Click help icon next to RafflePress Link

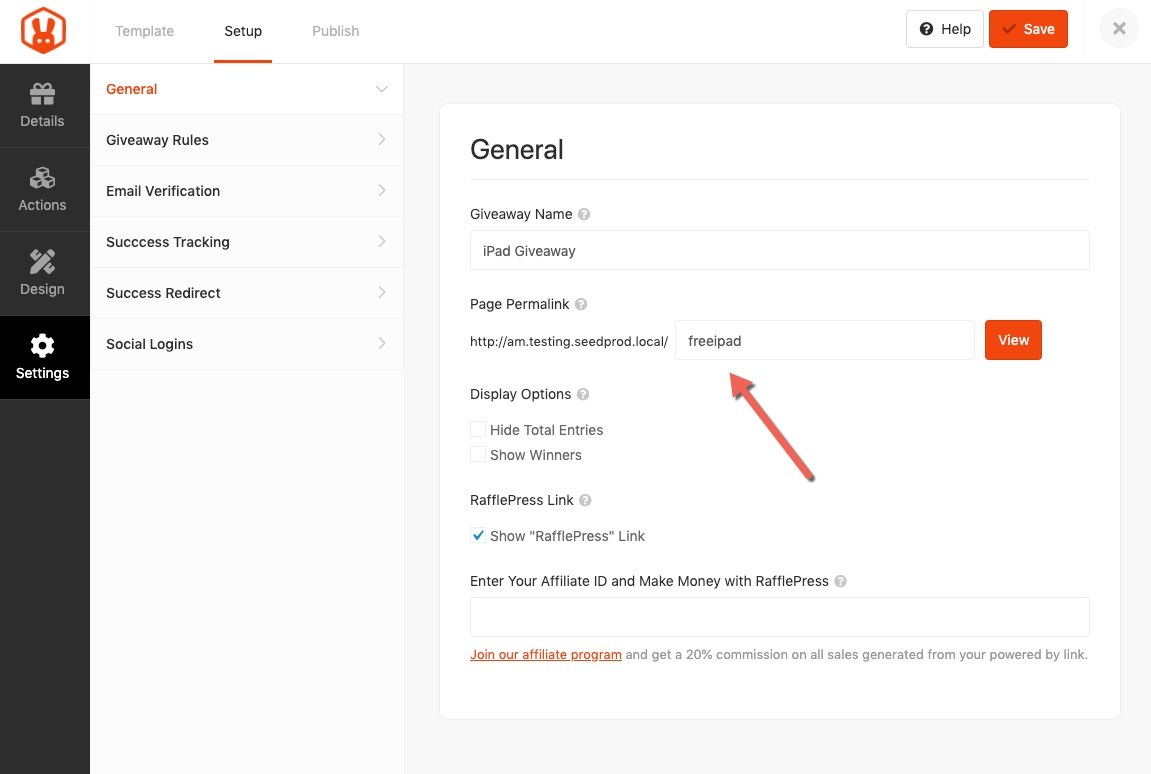pyautogui.click(x=585, y=500)
